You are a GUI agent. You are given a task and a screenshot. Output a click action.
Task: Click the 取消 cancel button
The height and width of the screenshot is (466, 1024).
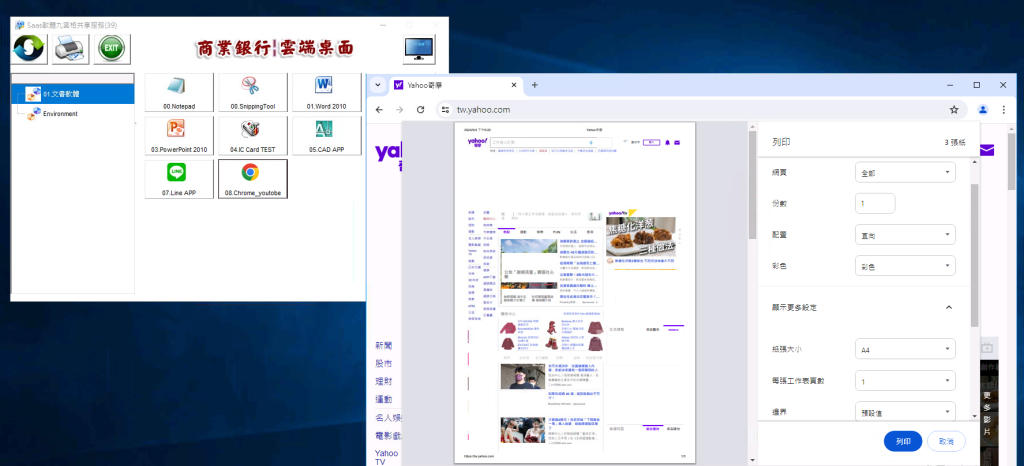946,441
